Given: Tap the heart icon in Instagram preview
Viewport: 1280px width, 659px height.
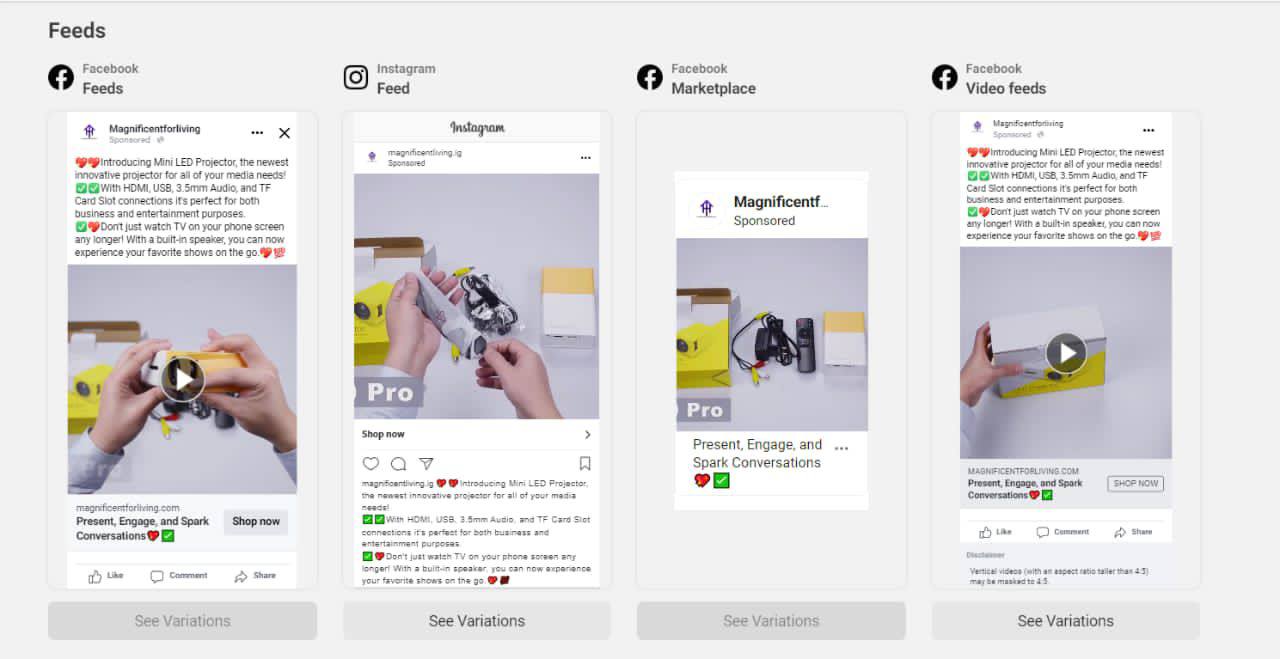Looking at the screenshot, I should click(x=371, y=463).
